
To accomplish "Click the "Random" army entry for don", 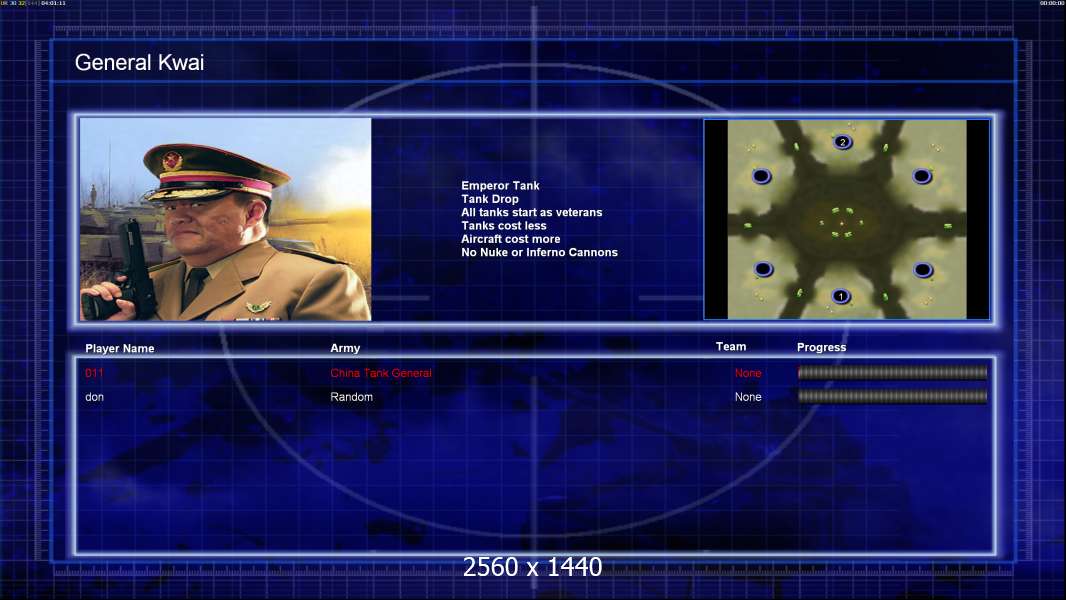I will (x=351, y=397).
